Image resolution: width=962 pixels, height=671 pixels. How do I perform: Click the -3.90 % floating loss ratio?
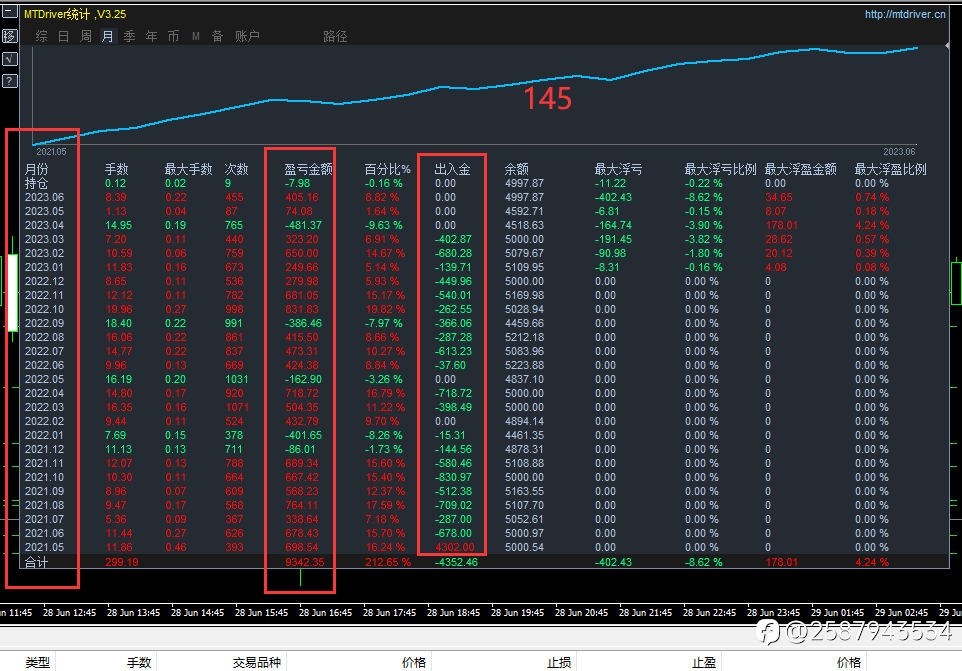tap(704, 225)
